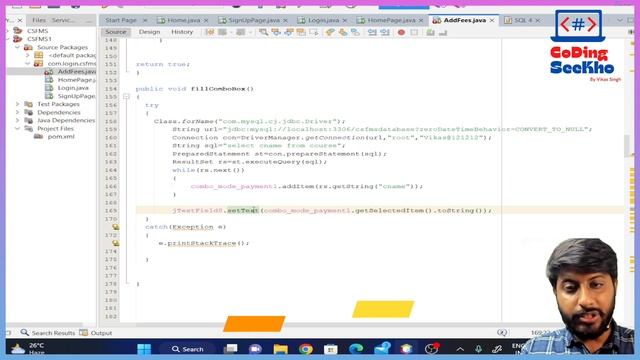Open the Output panel
The image size is (640, 360).
tap(96, 333)
